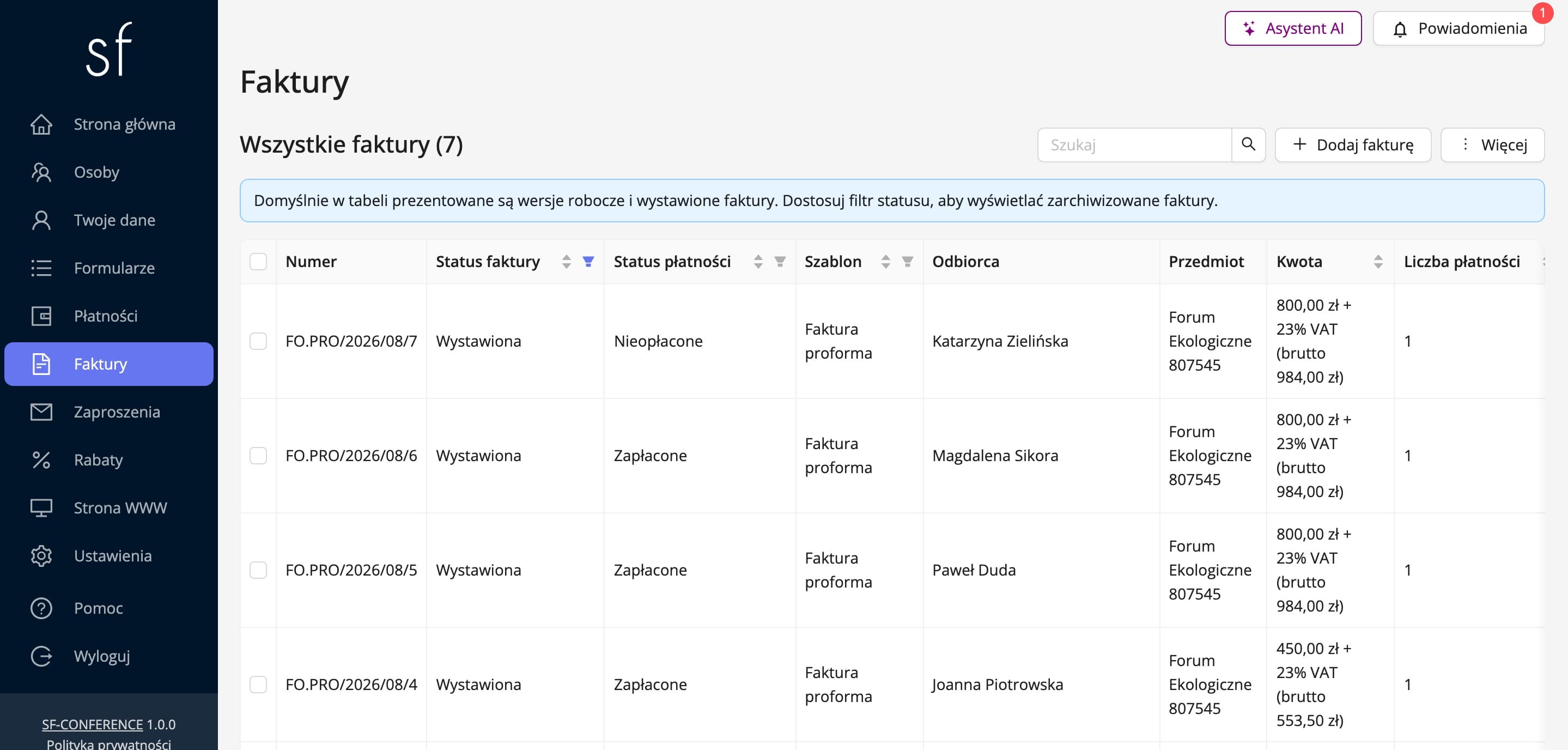Focus the Szukaj search field
This screenshot has width=1568, height=750.
[1135, 145]
